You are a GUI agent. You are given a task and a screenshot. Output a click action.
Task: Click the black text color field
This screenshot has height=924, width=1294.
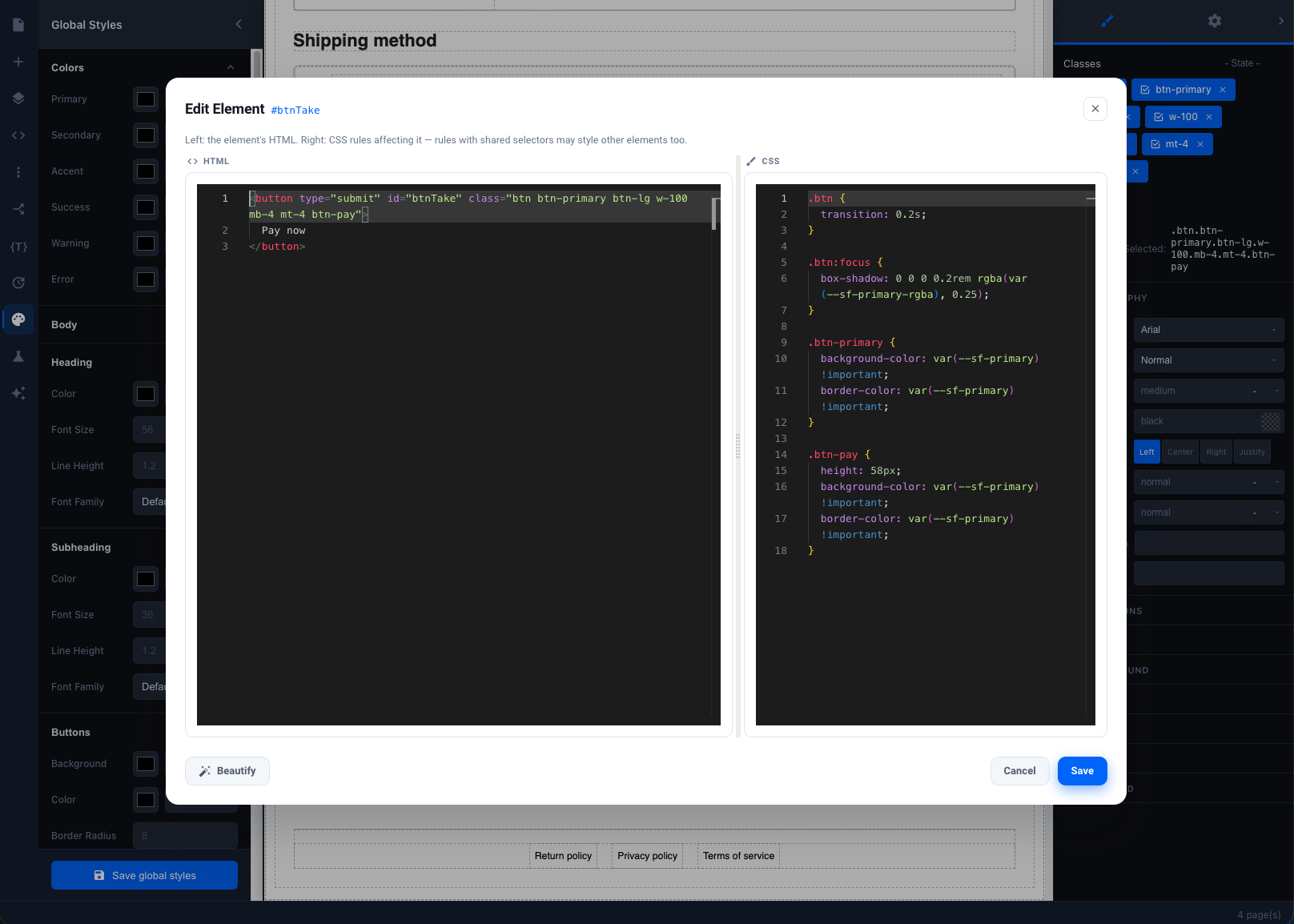pos(1197,421)
